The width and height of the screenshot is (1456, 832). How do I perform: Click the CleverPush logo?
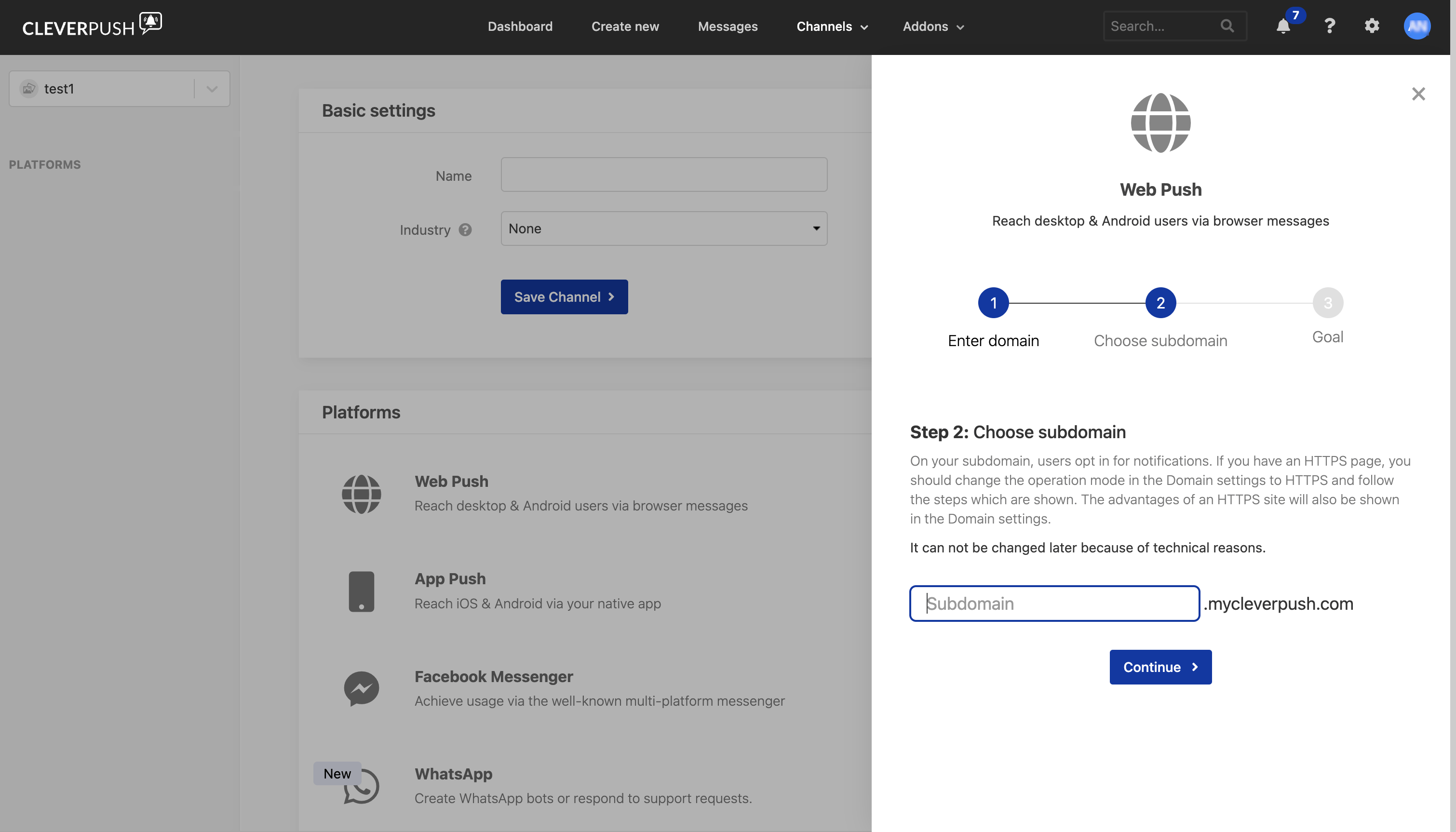[x=92, y=25]
